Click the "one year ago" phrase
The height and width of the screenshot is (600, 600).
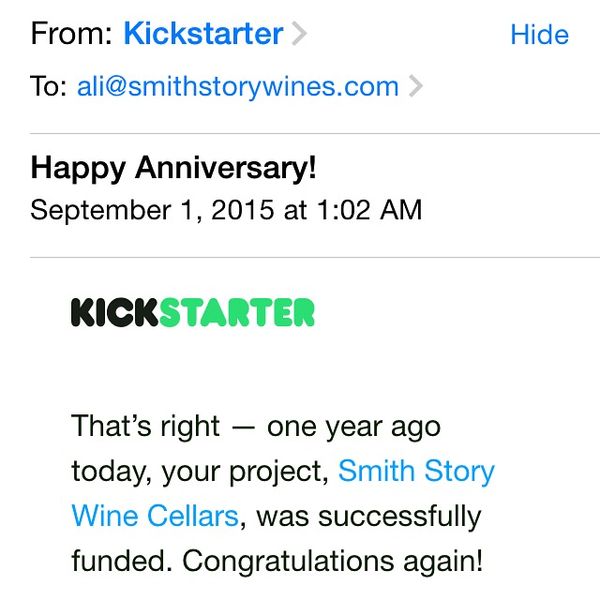(x=354, y=427)
